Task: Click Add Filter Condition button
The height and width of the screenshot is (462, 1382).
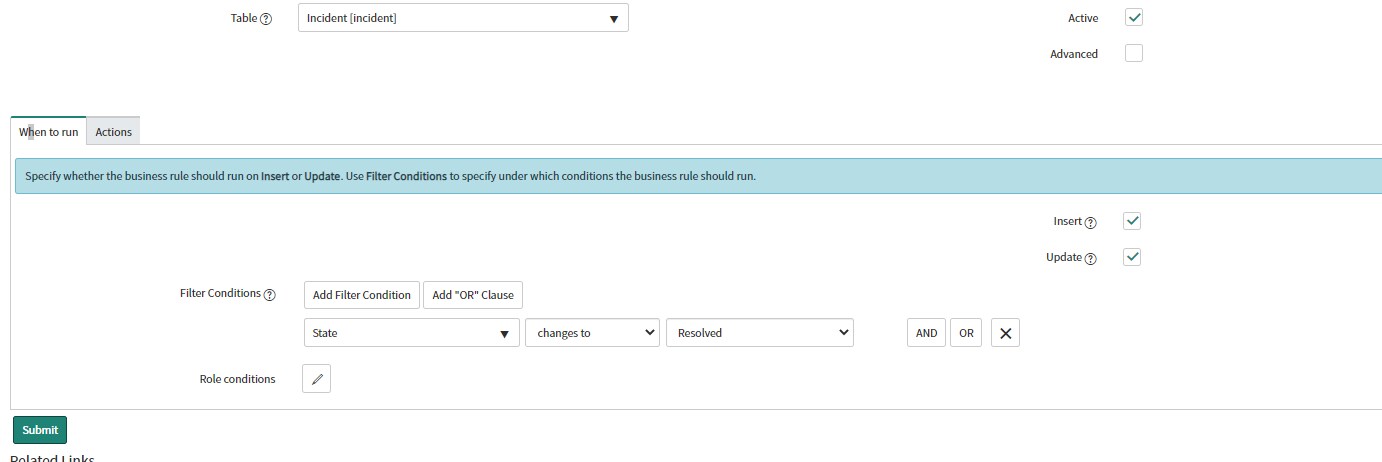Action: coord(361,295)
